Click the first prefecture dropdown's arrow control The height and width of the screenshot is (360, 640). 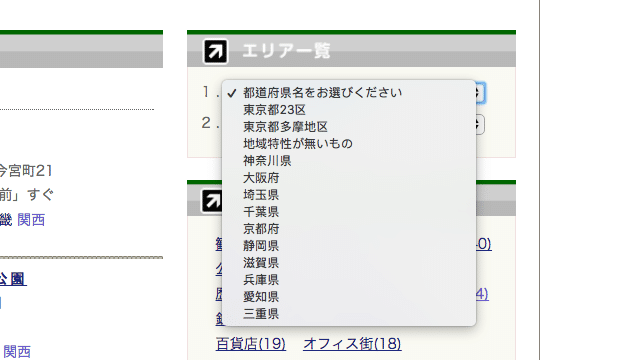click(480, 93)
